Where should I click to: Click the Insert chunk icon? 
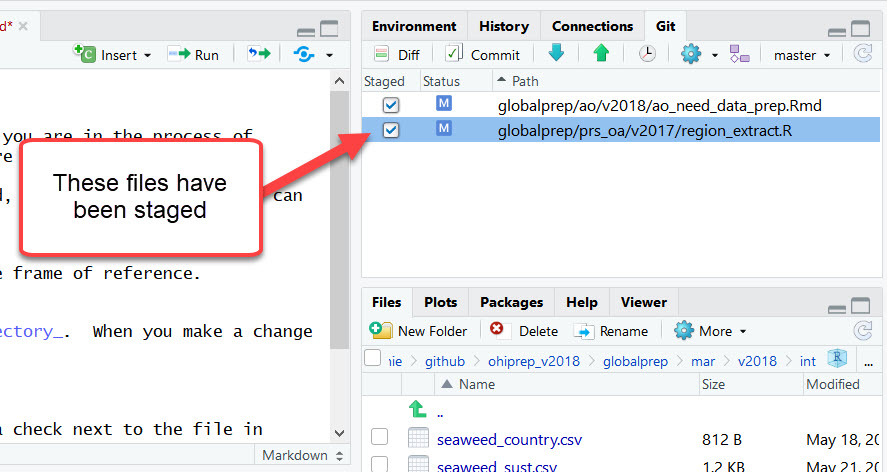[x=84, y=54]
